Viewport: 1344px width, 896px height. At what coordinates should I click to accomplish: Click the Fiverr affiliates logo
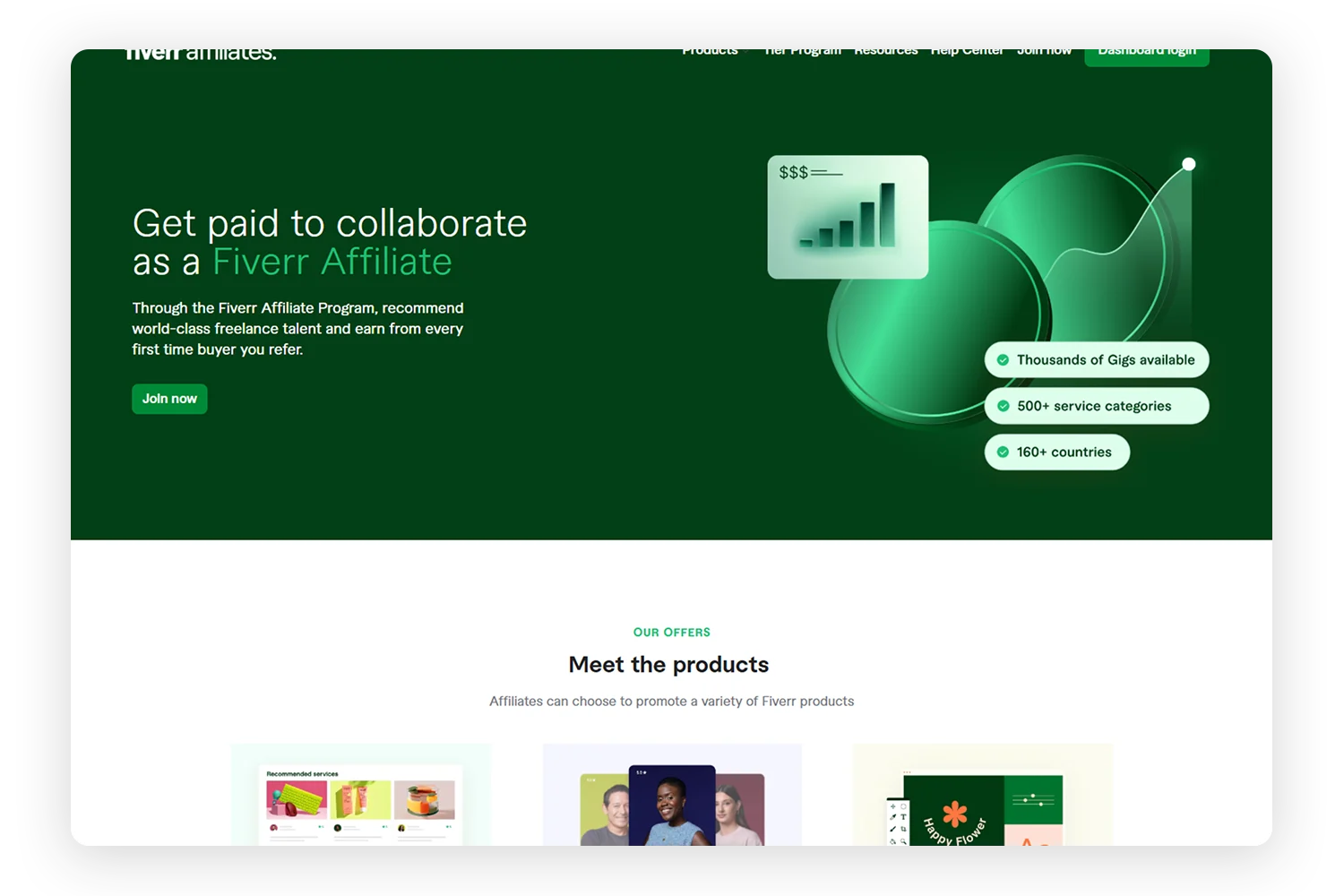coord(201,54)
